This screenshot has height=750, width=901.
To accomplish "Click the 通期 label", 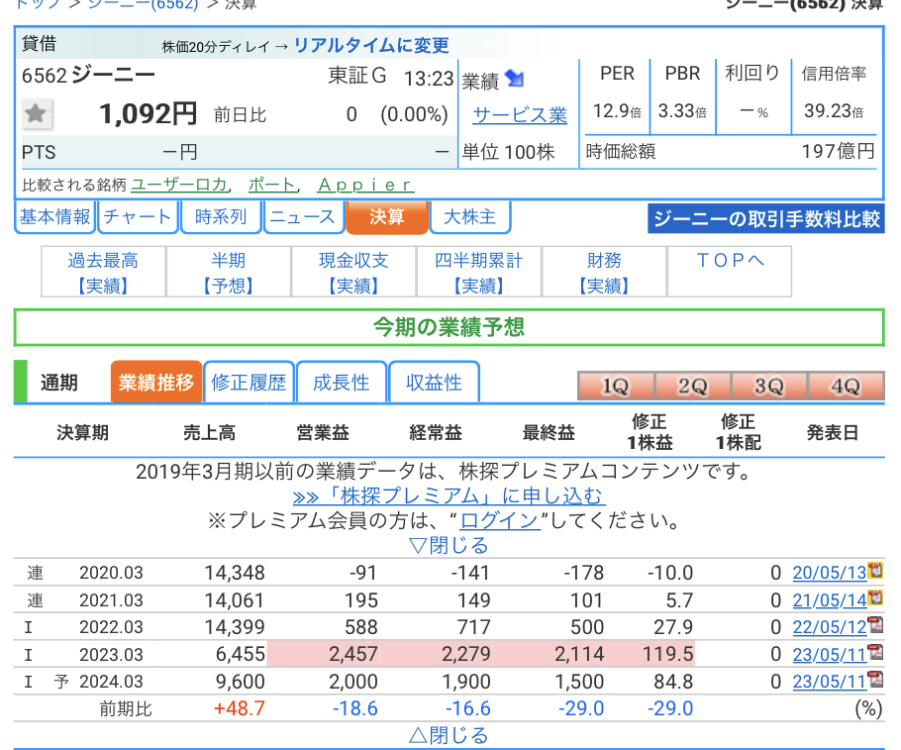I will 59,382.
